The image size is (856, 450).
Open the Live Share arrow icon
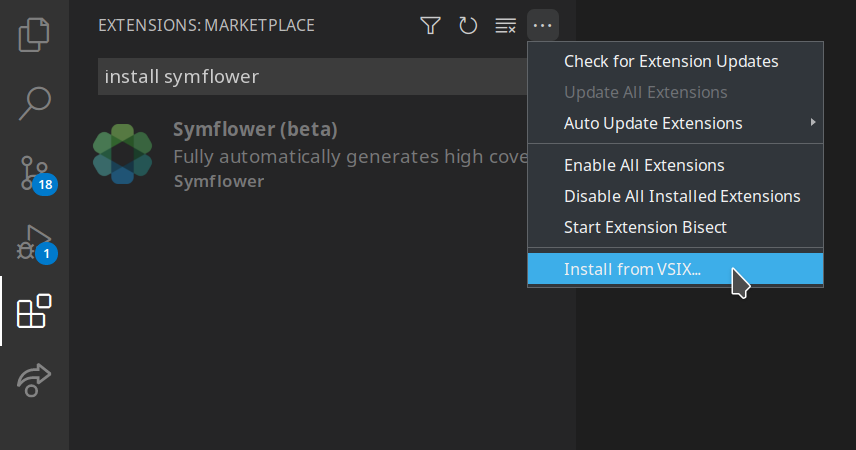tap(34, 380)
